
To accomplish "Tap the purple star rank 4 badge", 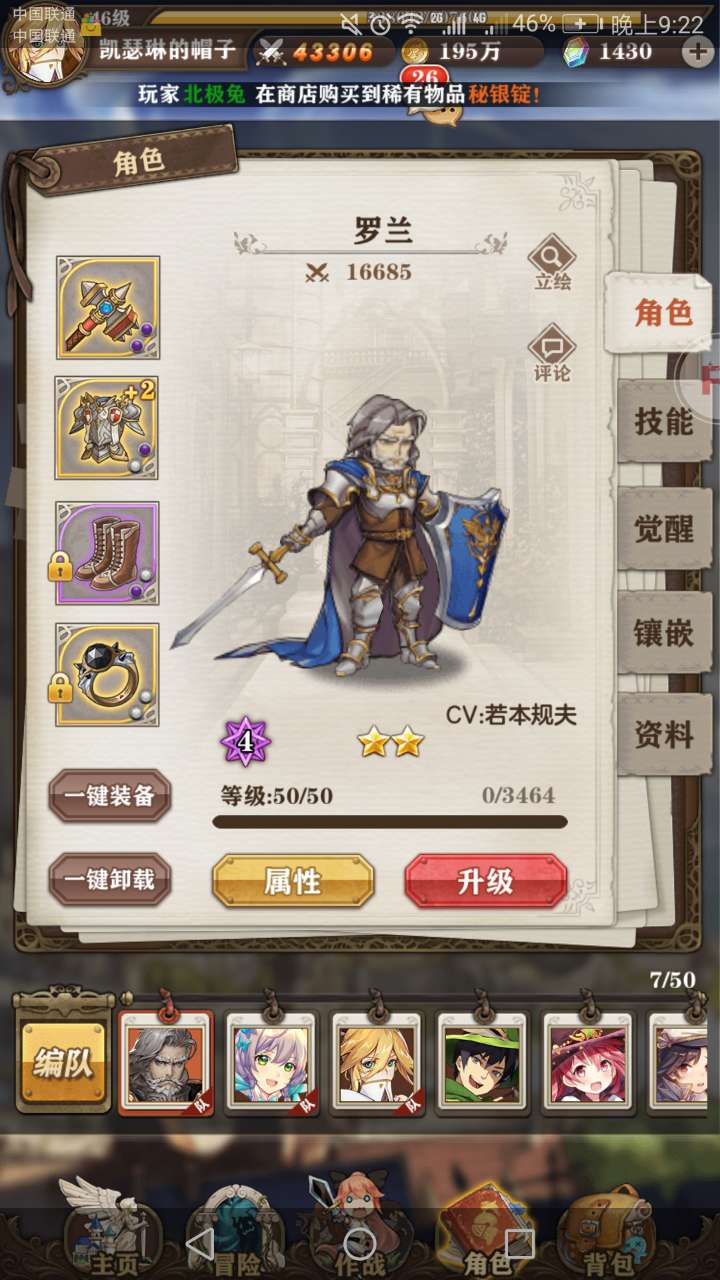I will click(x=246, y=743).
